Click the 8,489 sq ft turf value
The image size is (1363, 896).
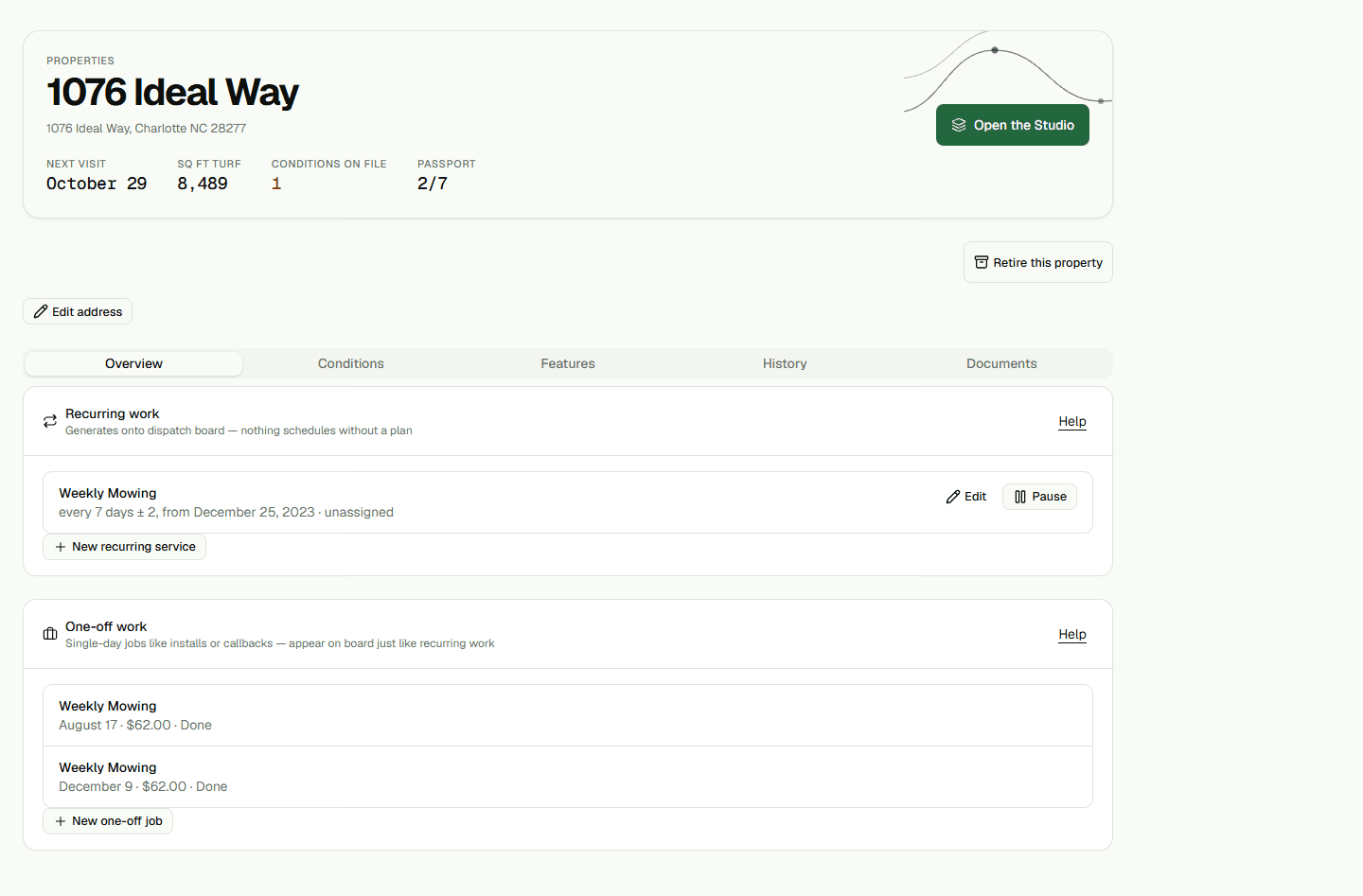pos(203,184)
